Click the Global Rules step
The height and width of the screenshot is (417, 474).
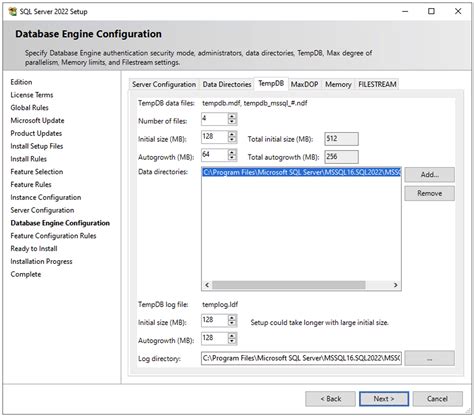tap(29, 108)
